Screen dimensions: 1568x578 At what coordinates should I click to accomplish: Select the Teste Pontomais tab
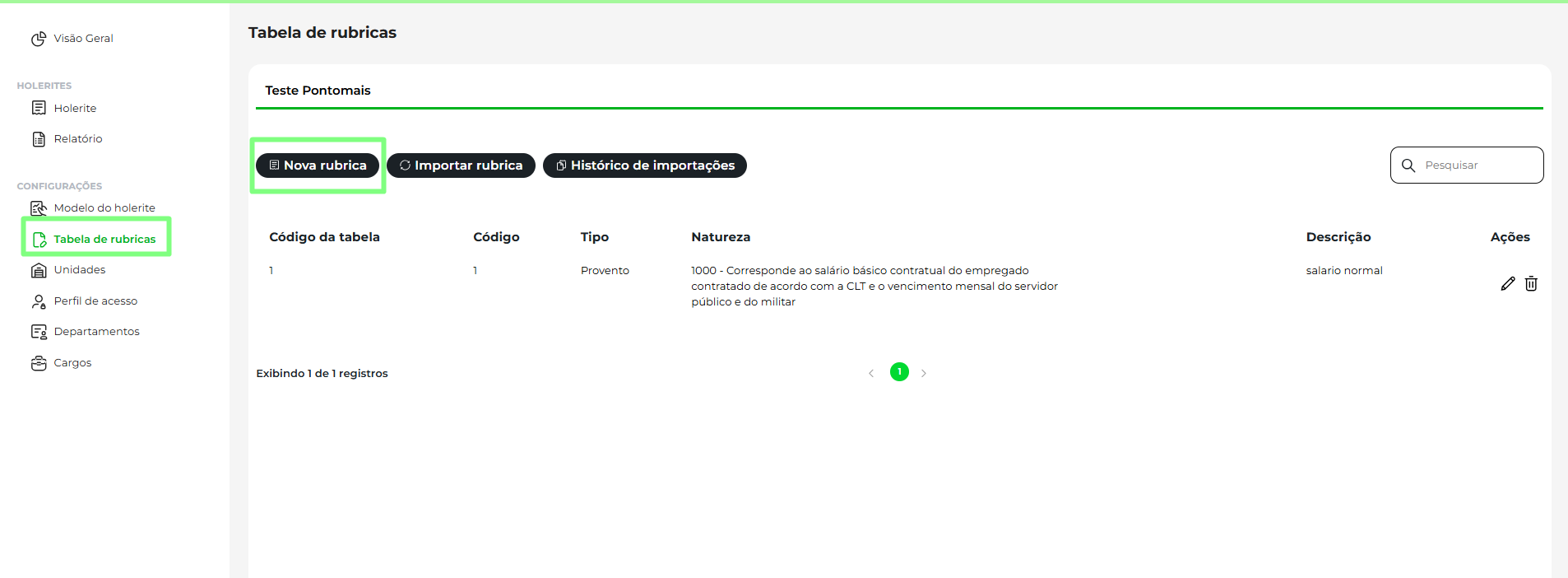click(x=318, y=91)
